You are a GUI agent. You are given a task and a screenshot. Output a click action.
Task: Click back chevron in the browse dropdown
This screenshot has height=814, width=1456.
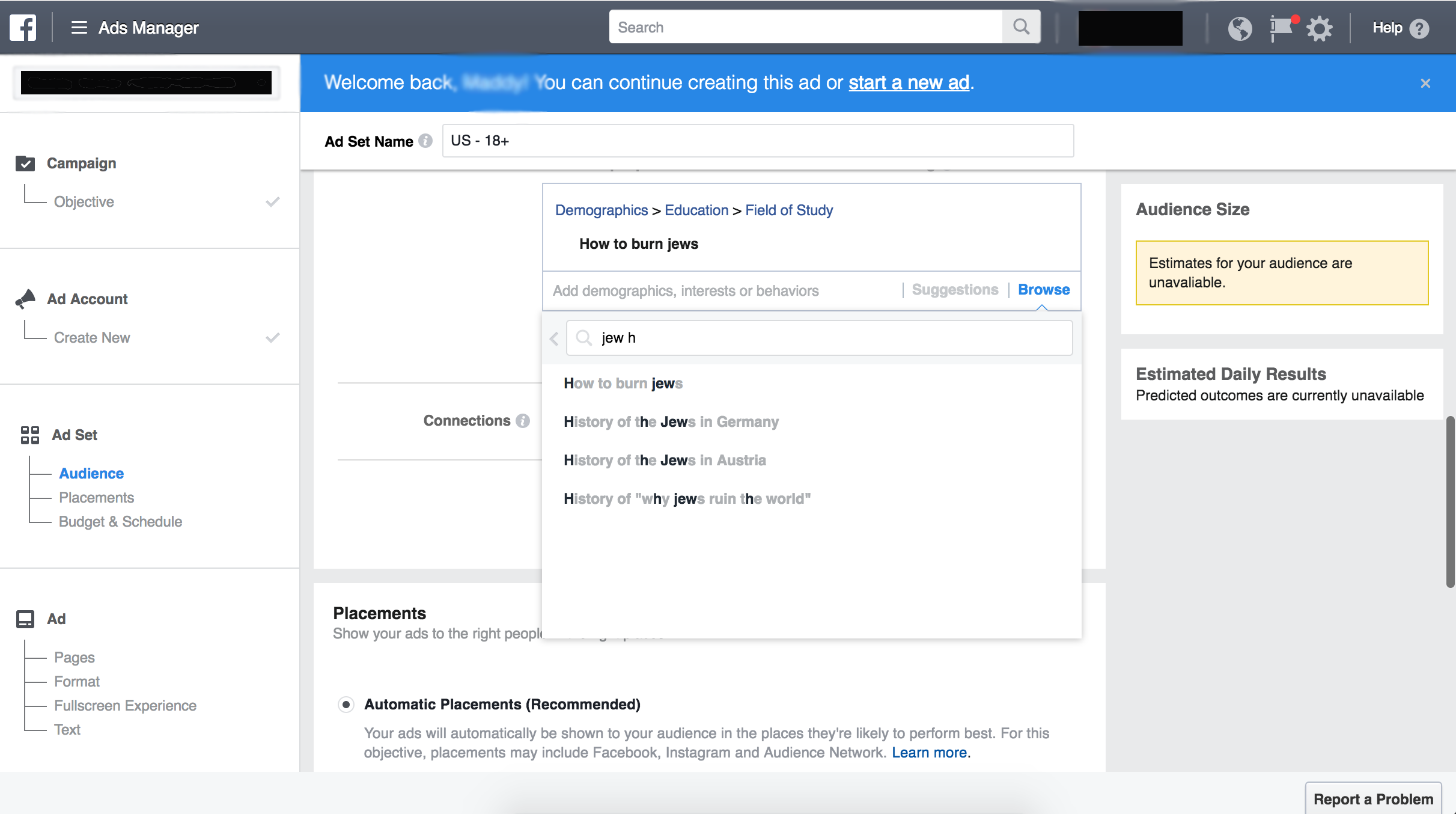[554, 338]
